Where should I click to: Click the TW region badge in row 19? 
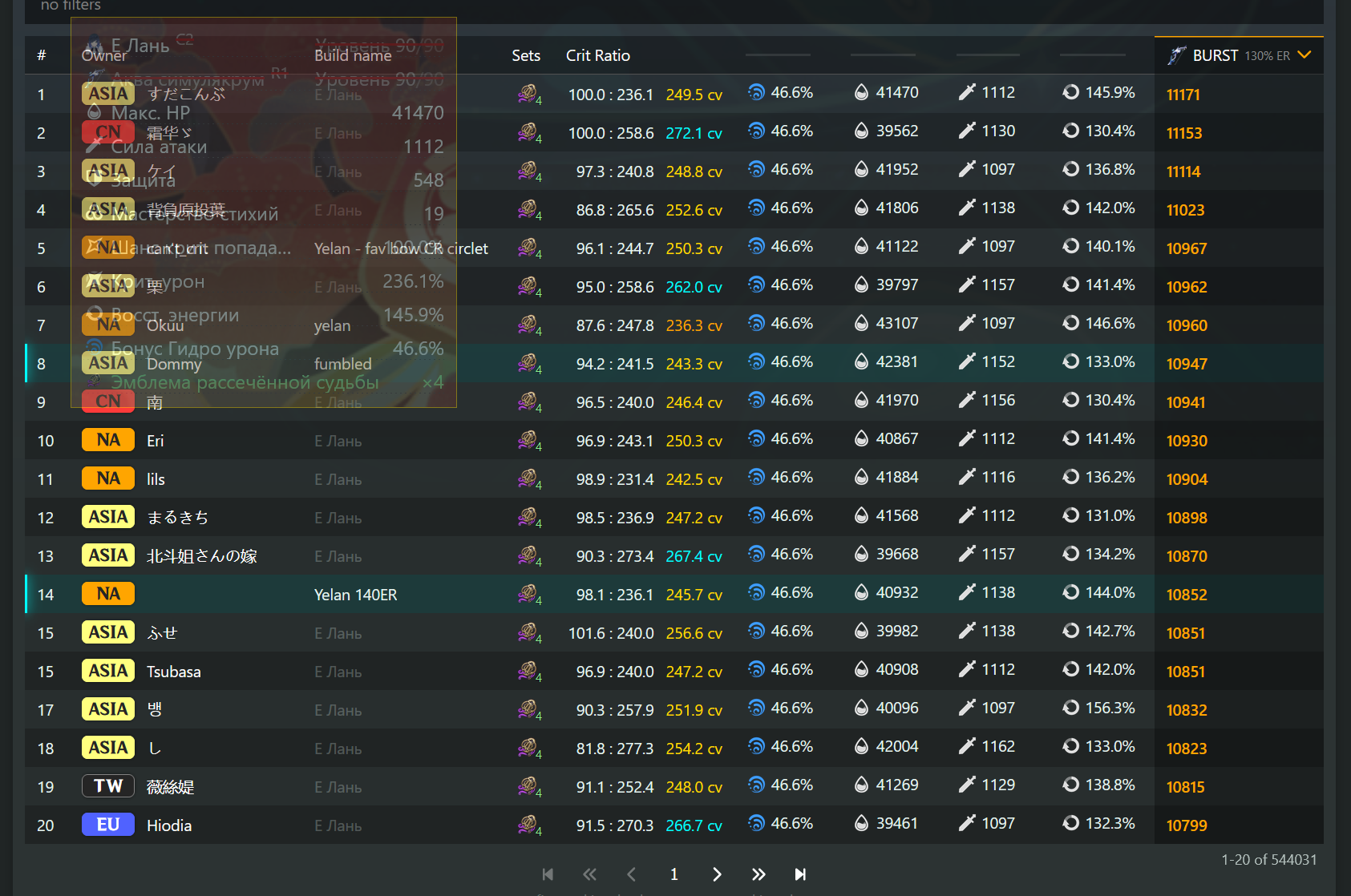pos(107,786)
